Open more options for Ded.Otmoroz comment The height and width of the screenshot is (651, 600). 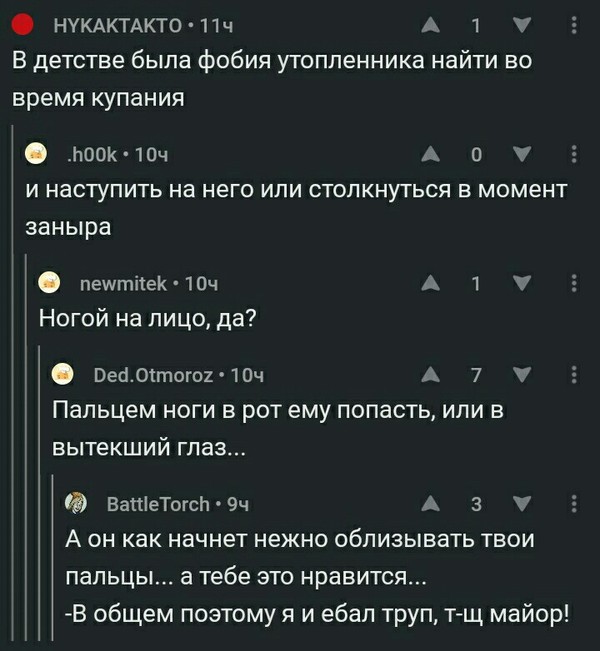573,374
